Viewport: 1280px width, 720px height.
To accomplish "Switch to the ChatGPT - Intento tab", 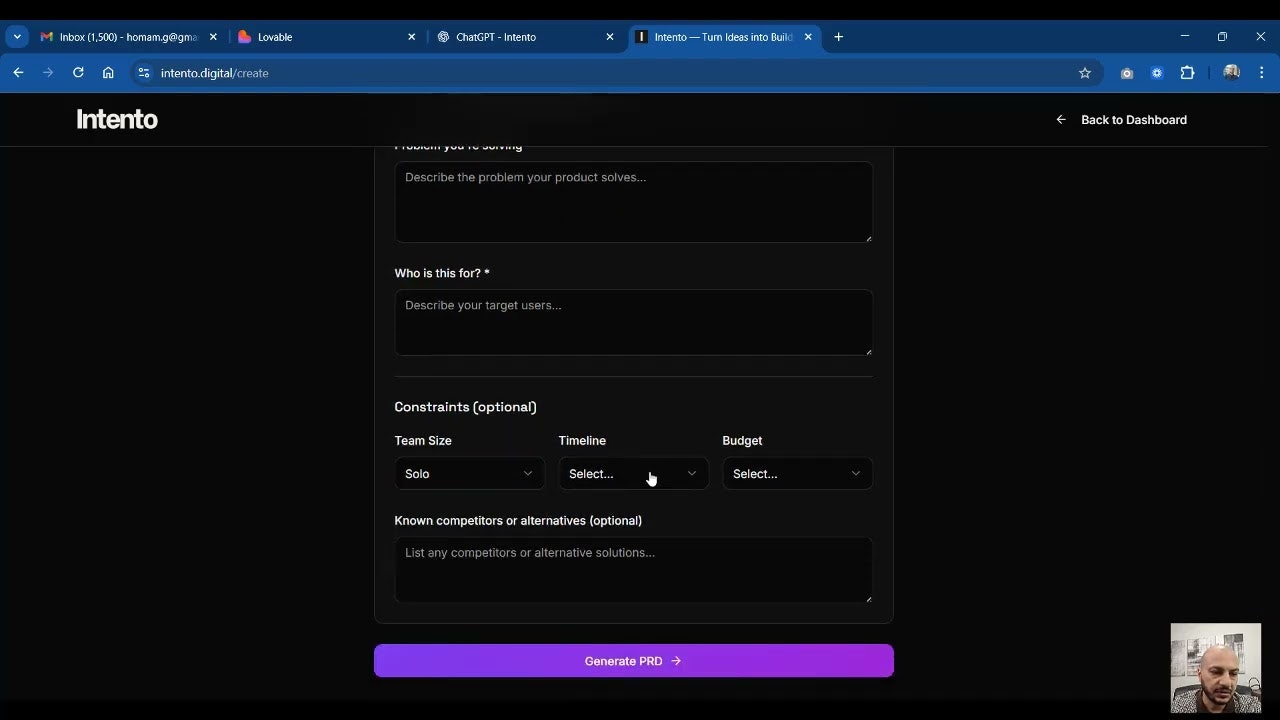I will 520,37.
